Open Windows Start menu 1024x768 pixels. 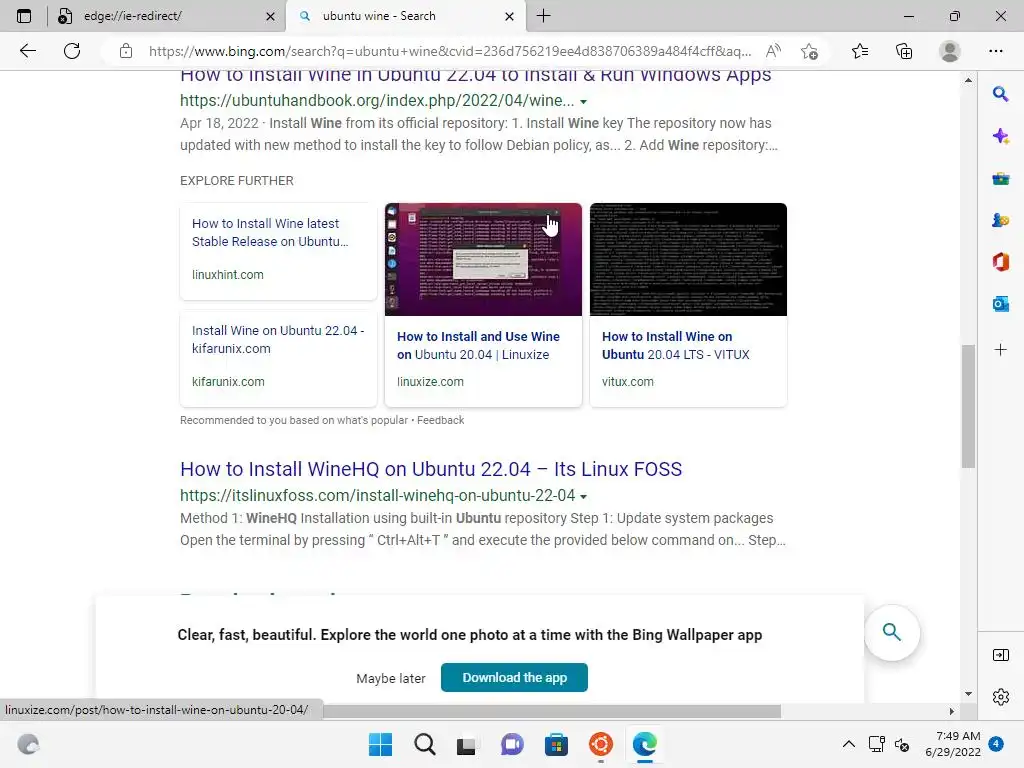tap(380, 744)
